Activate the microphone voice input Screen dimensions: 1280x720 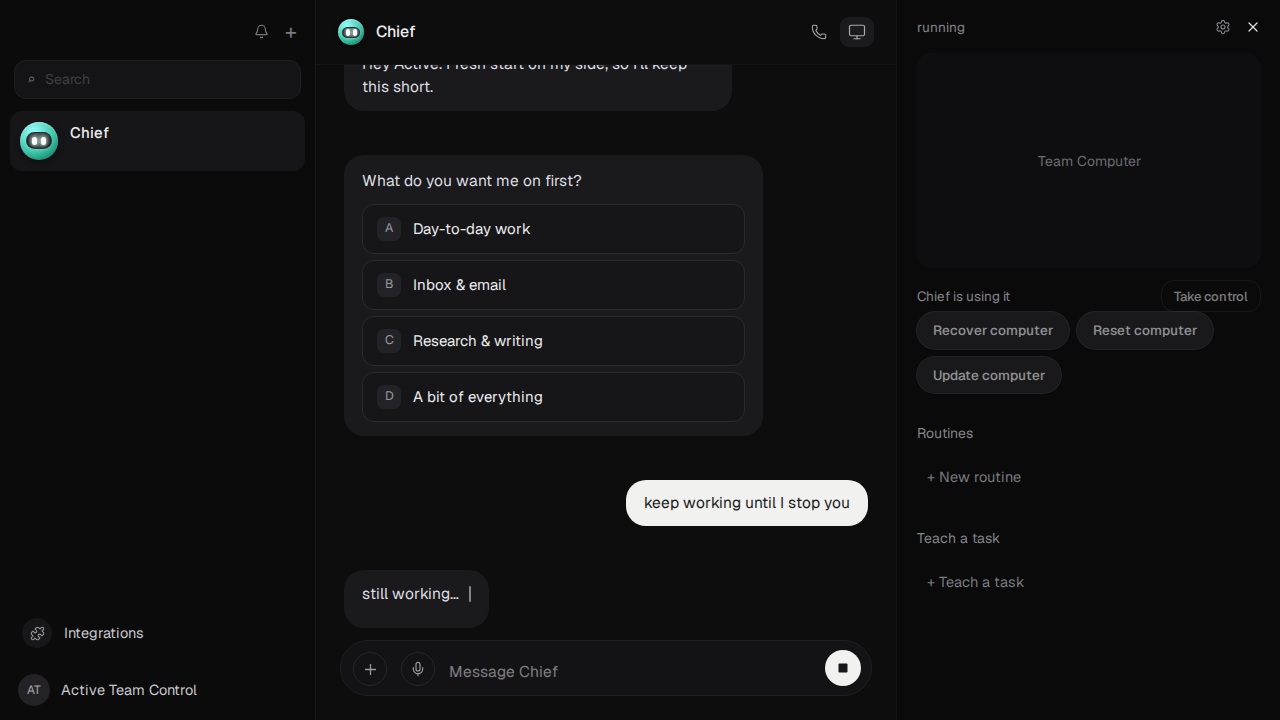(418, 669)
